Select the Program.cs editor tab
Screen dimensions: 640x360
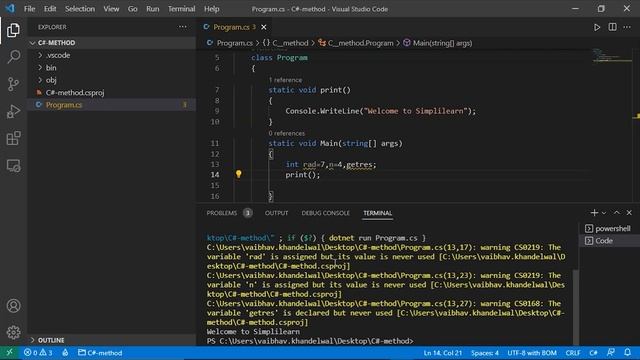tap(235, 27)
